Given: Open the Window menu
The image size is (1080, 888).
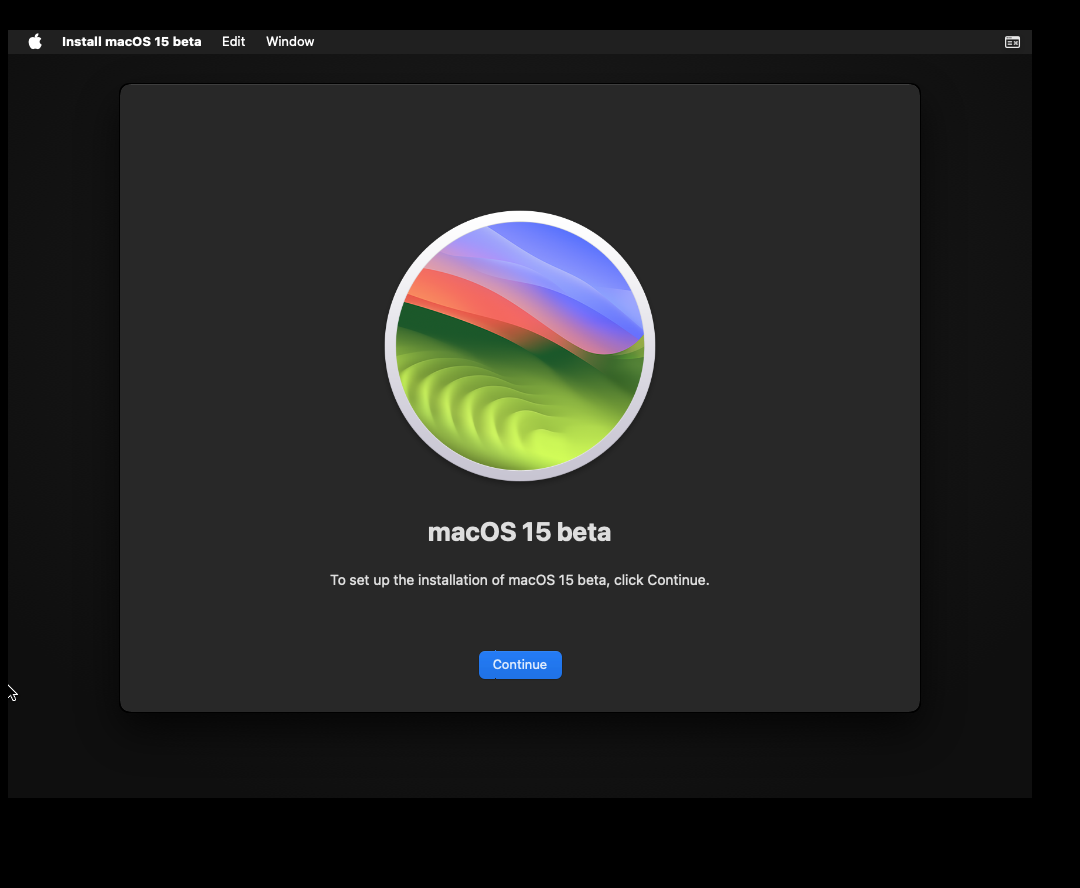Looking at the screenshot, I should tap(290, 42).
